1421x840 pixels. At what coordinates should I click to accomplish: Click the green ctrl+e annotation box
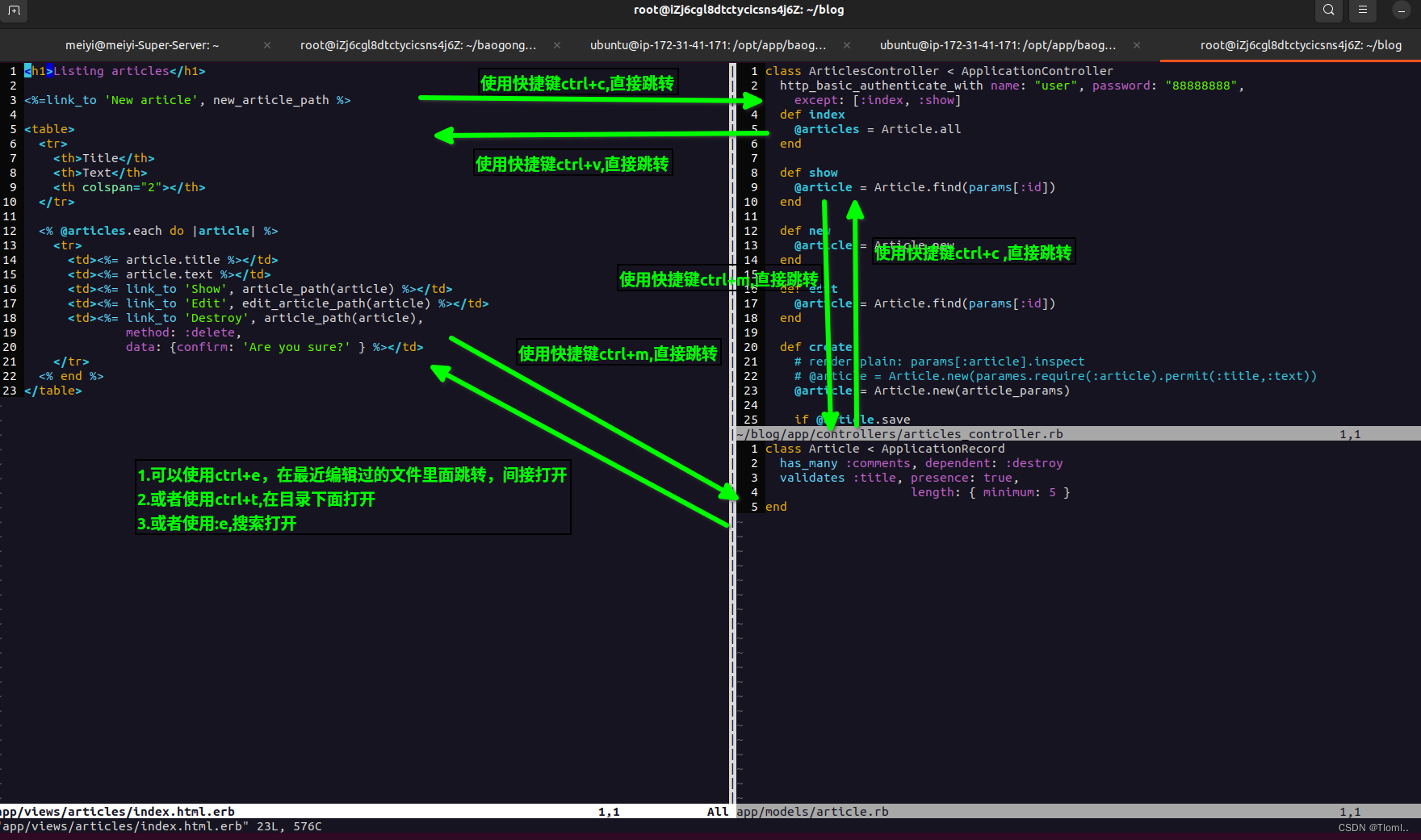click(353, 497)
